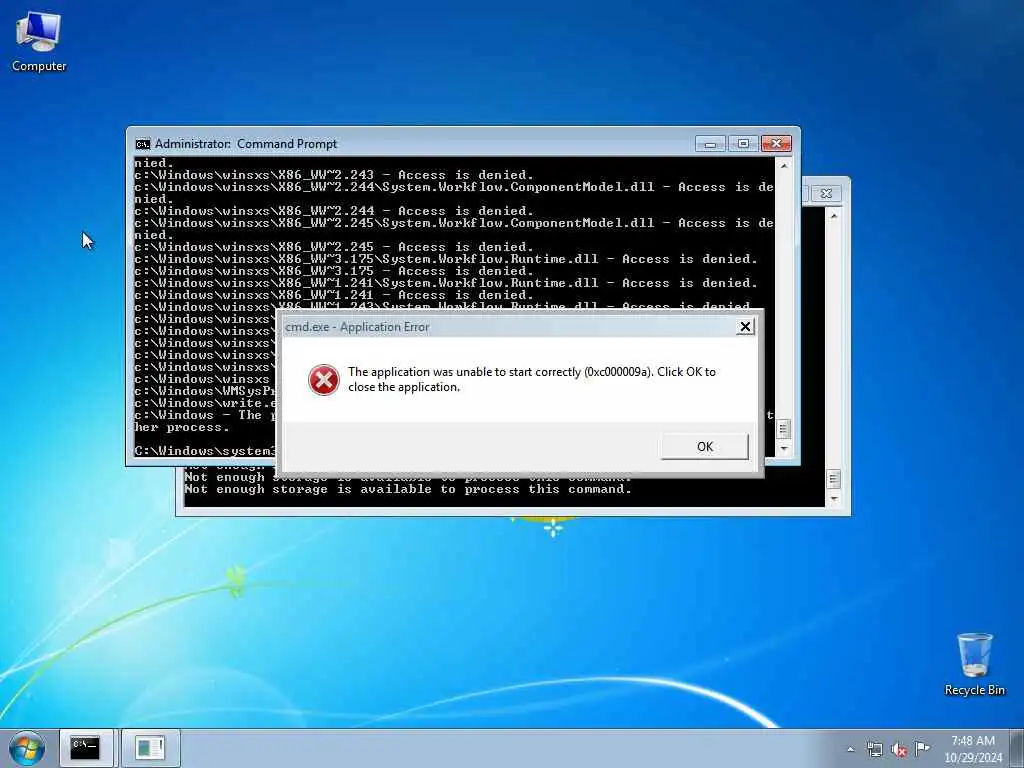
Task: Click the Show desktop strip
Action: 1017,748
